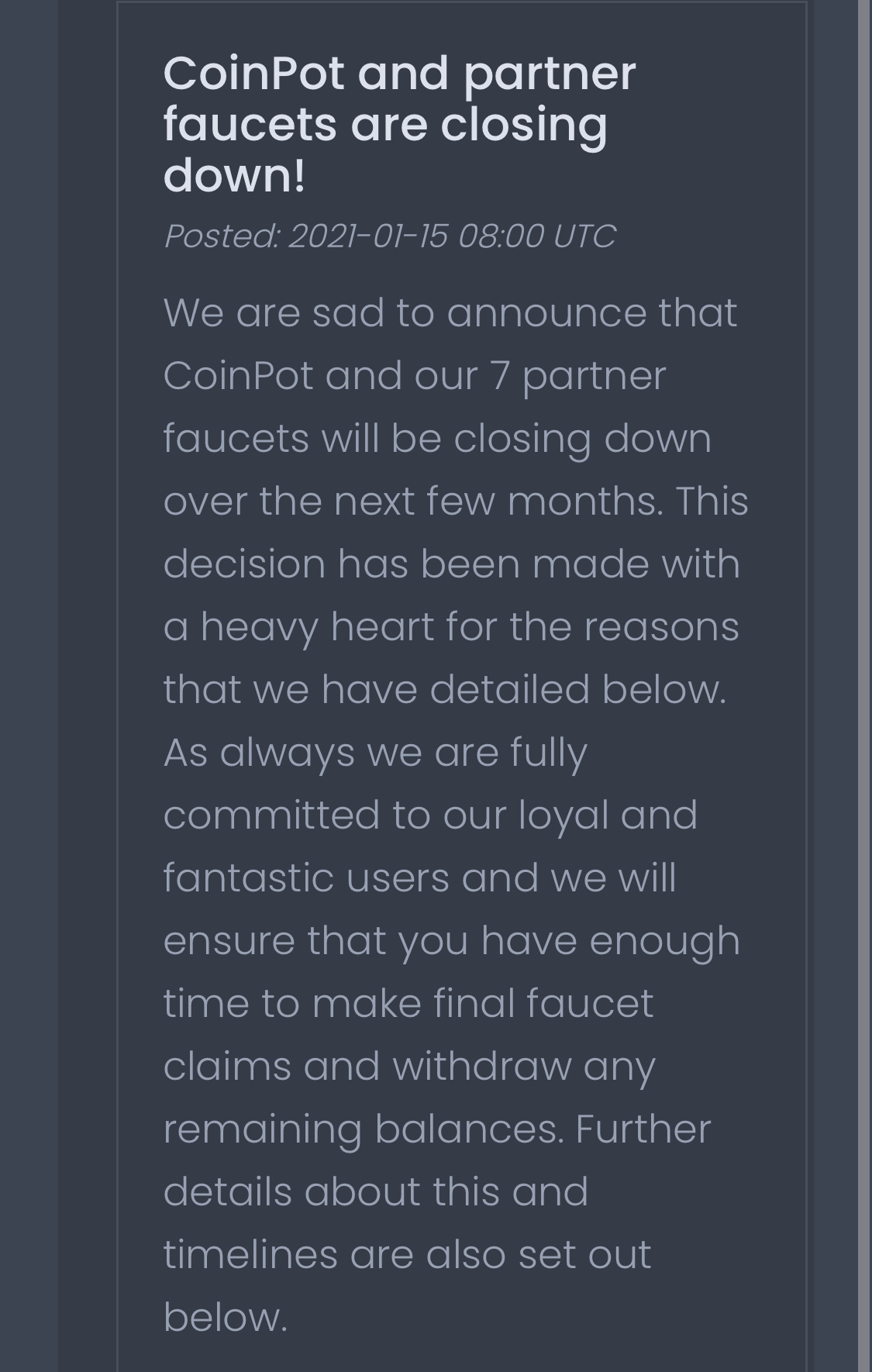The height and width of the screenshot is (1372, 872).
Task: Click the text "ensure that you have enough"
Action: [451, 940]
